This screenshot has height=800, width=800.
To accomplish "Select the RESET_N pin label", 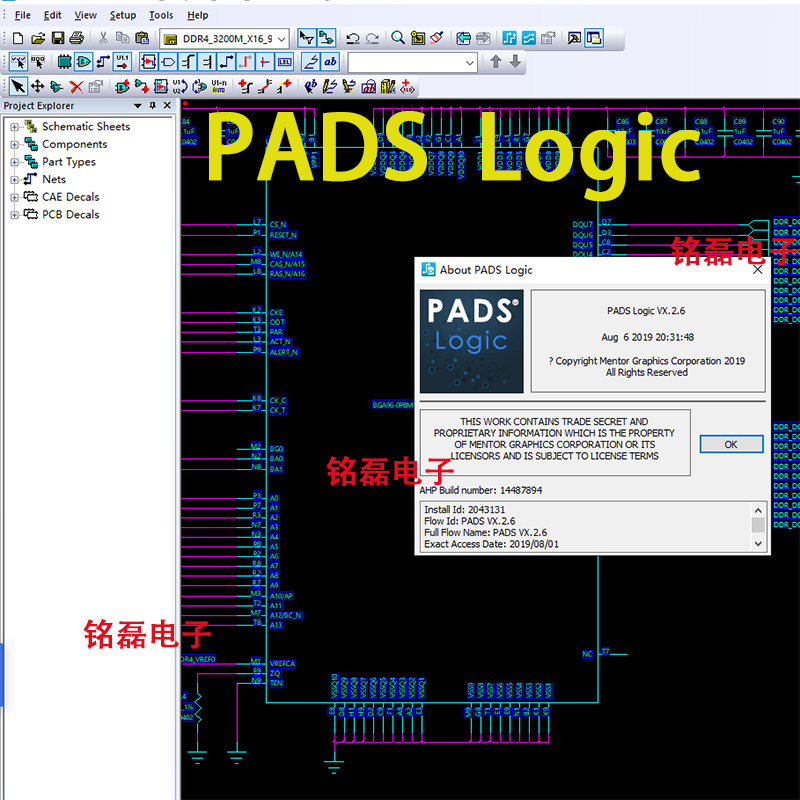I will point(283,235).
